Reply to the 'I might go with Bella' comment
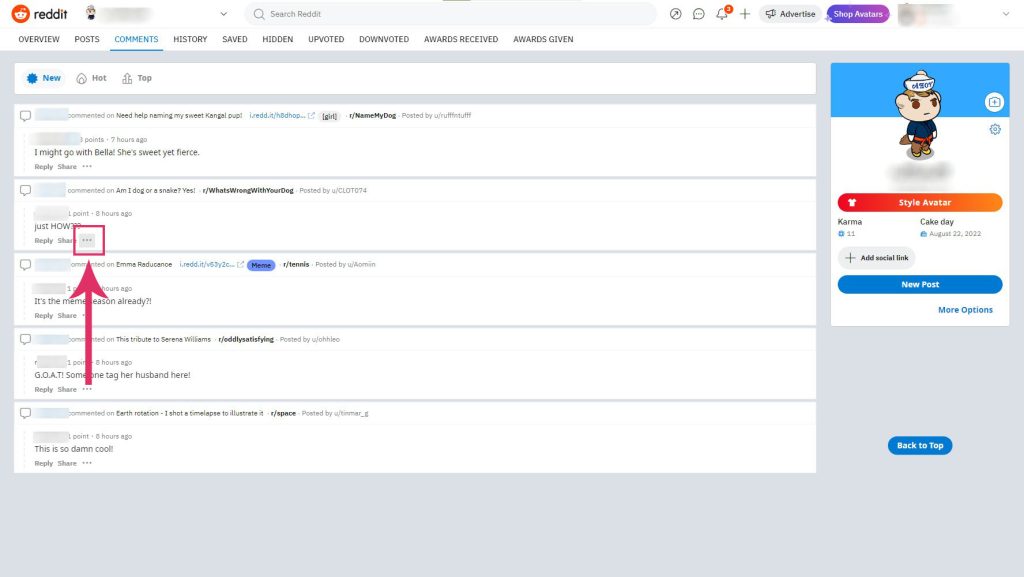The width and height of the screenshot is (1024, 577). [44, 166]
